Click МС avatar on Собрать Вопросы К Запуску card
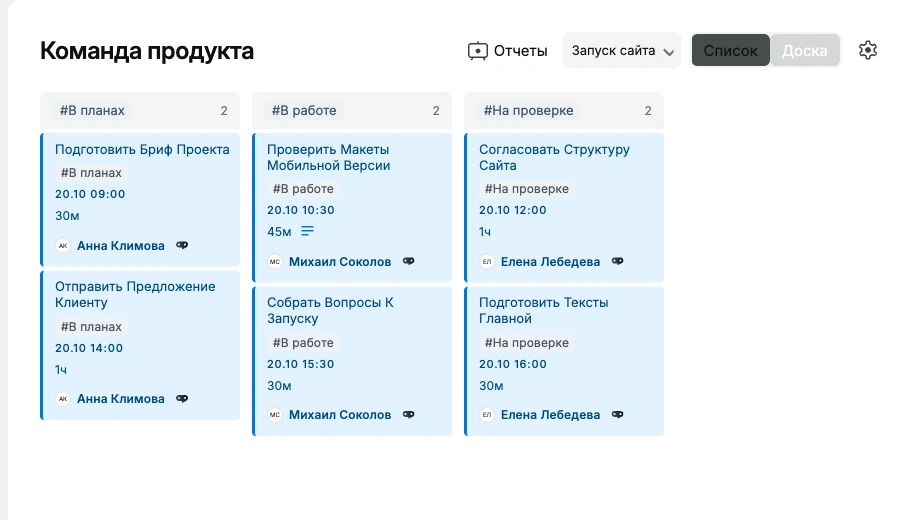The width and height of the screenshot is (912, 520). [275, 415]
